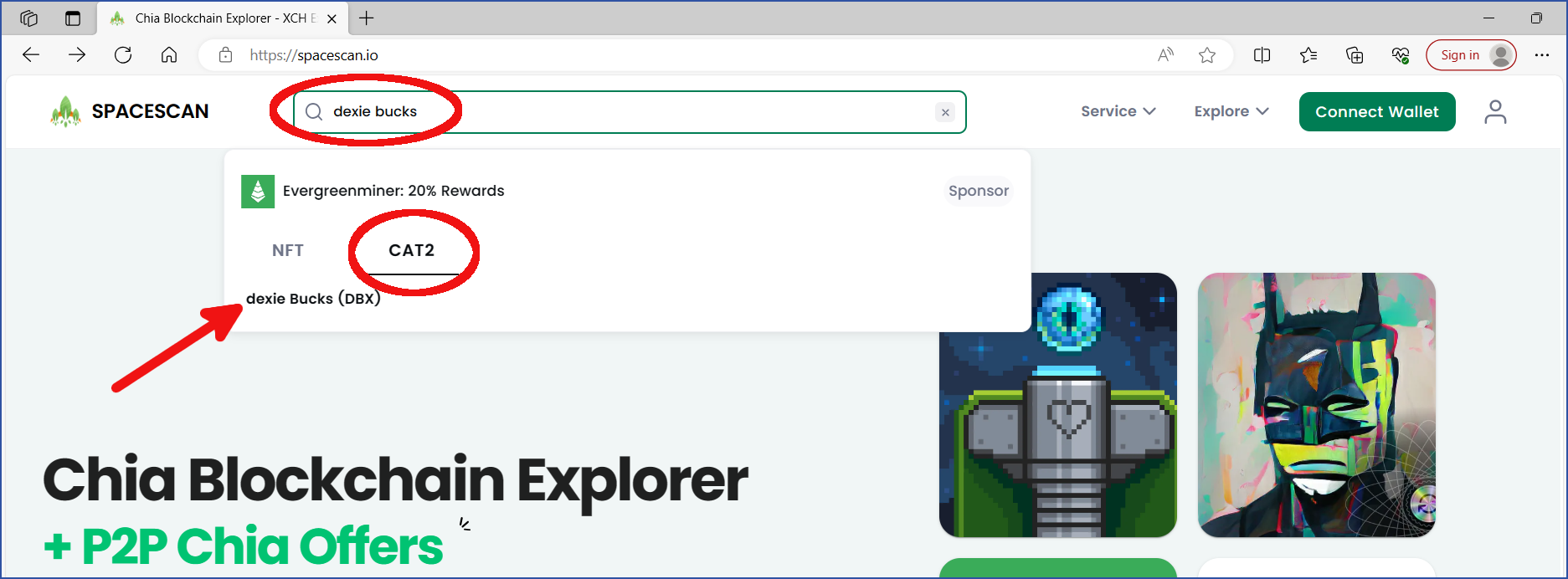Add page to favorites star

point(1206,55)
